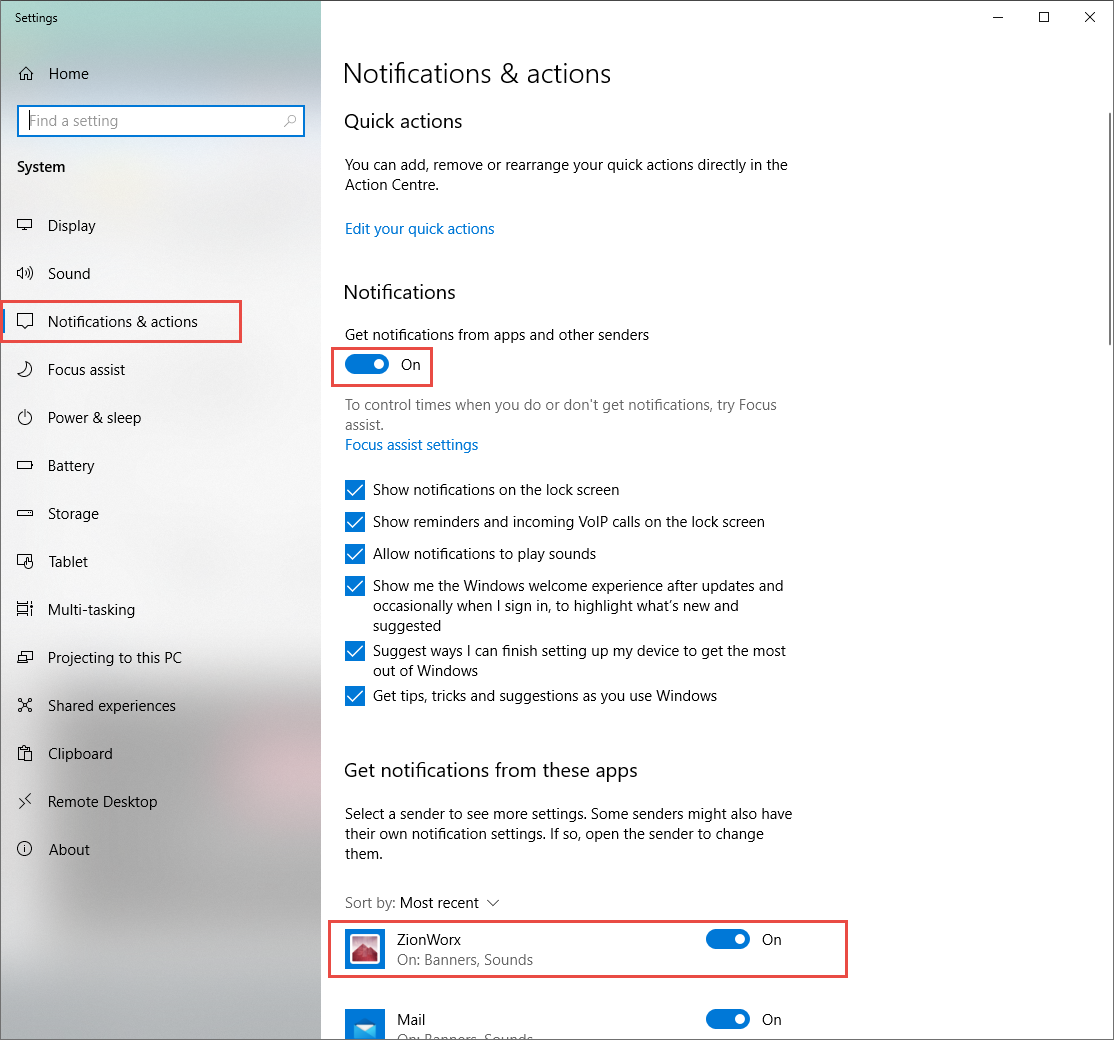The image size is (1114, 1040).
Task: Click the Notifications & actions speech bubble icon
Action: click(x=25, y=321)
